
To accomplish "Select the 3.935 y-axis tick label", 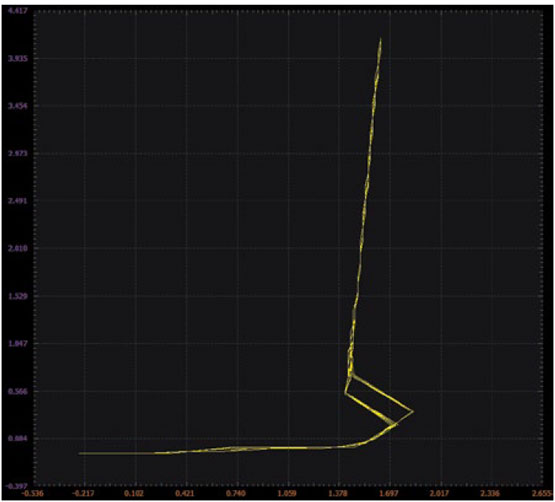I will [16, 59].
